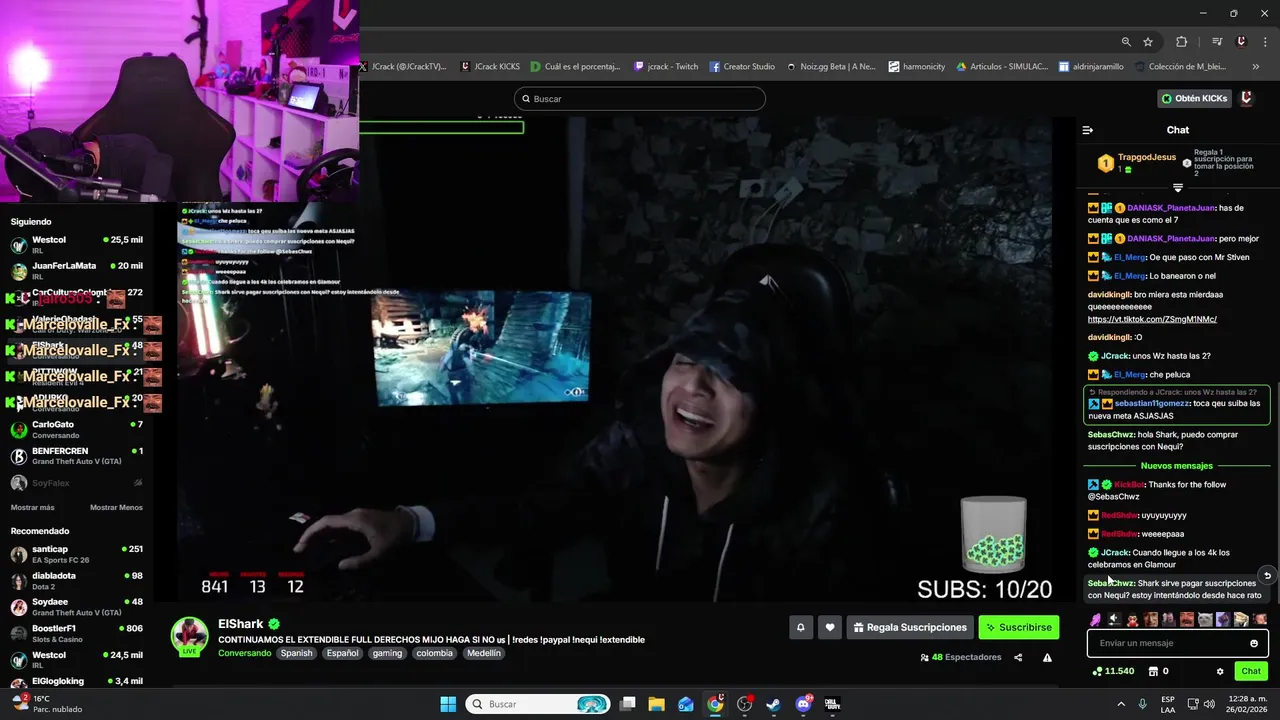Image resolution: width=1280 pixels, height=720 pixels.
Task: Click the Conversando category link under title
Action: [245, 653]
